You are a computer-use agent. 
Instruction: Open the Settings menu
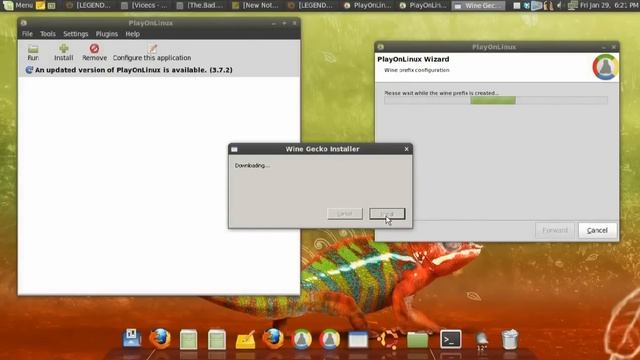point(76,34)
